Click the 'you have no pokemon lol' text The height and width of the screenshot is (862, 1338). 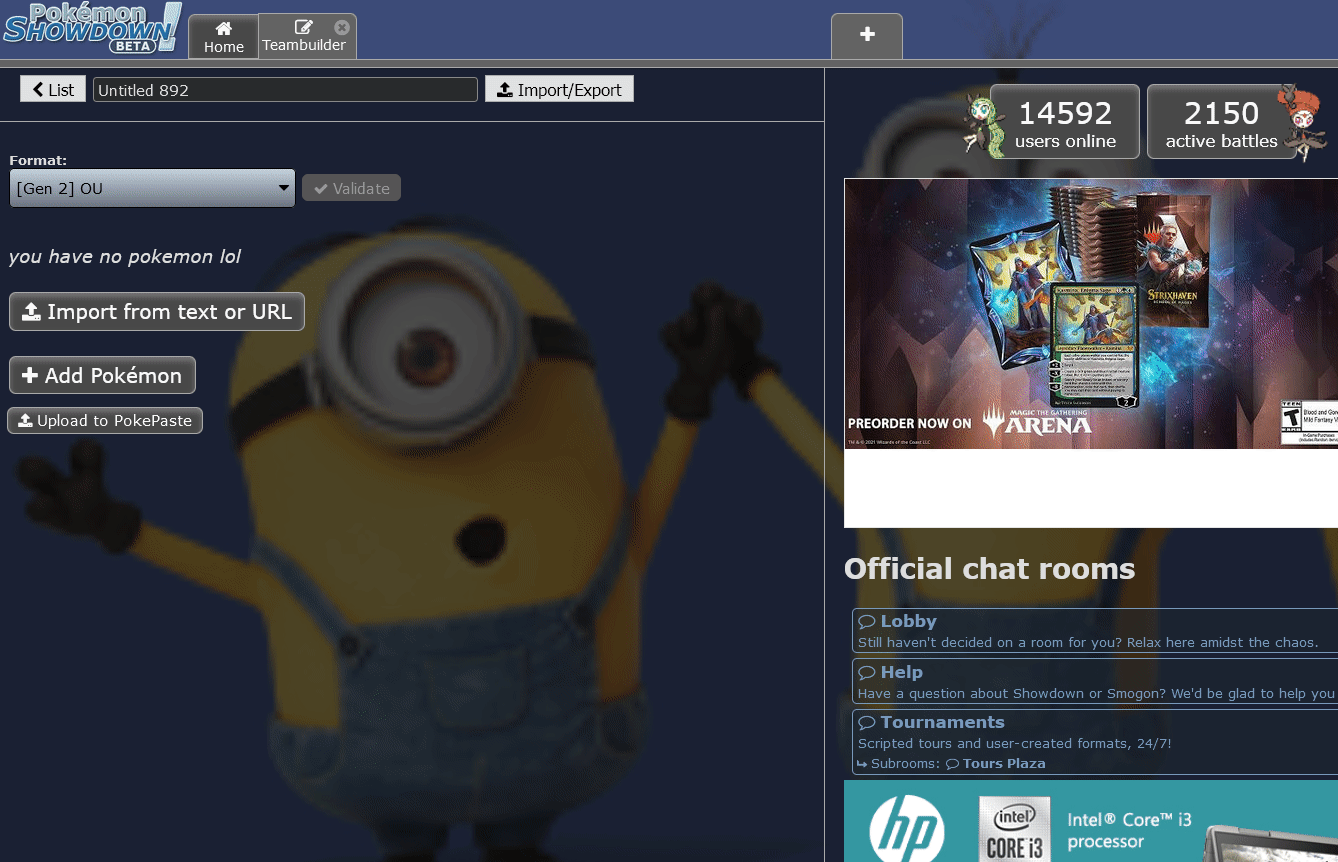click(x=125, y=257)
